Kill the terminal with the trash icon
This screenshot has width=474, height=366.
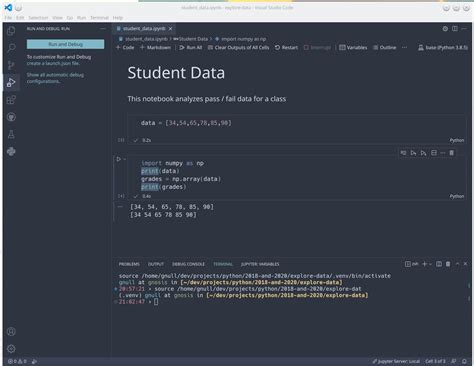[x=448, y=264]
